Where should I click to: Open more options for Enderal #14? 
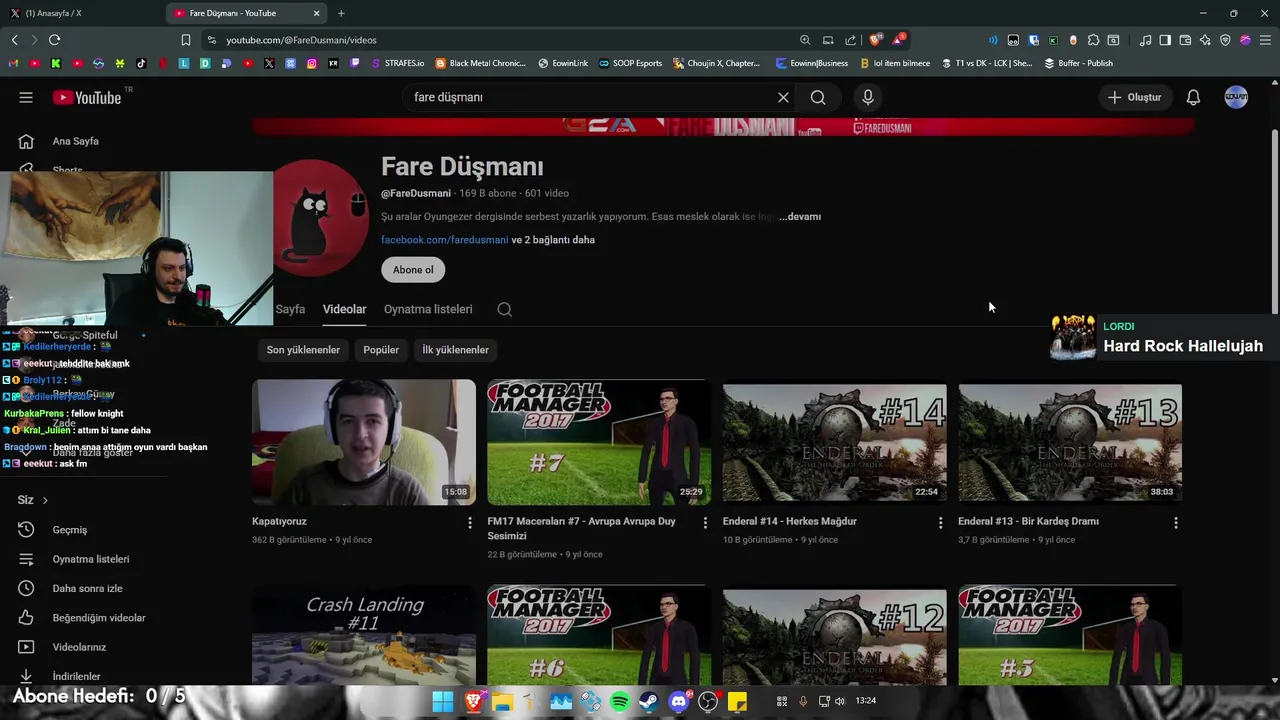point(940,523)
